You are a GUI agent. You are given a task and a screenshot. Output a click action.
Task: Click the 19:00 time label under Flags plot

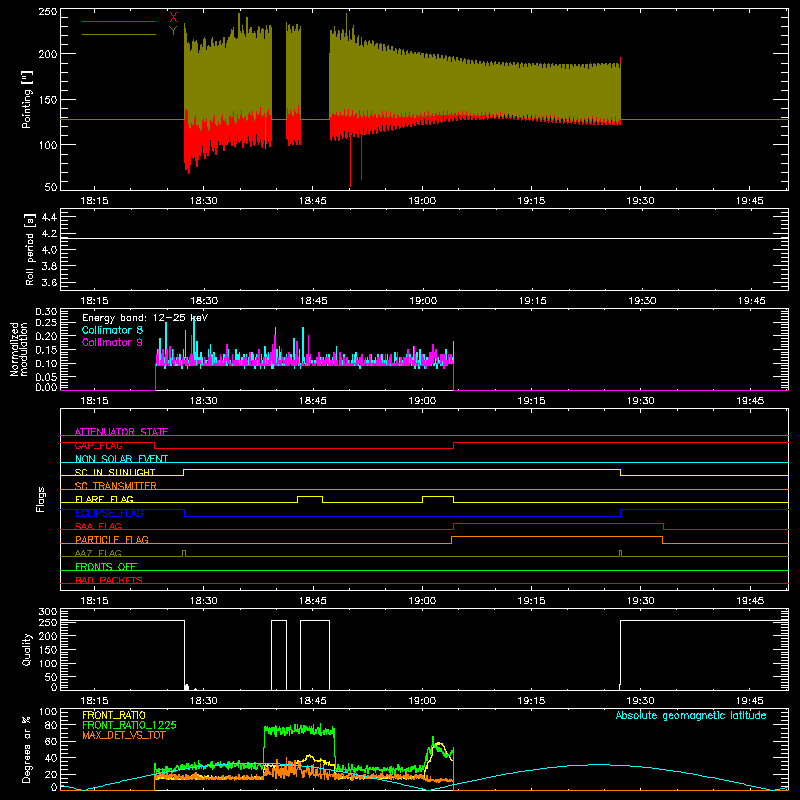(422, 601)
